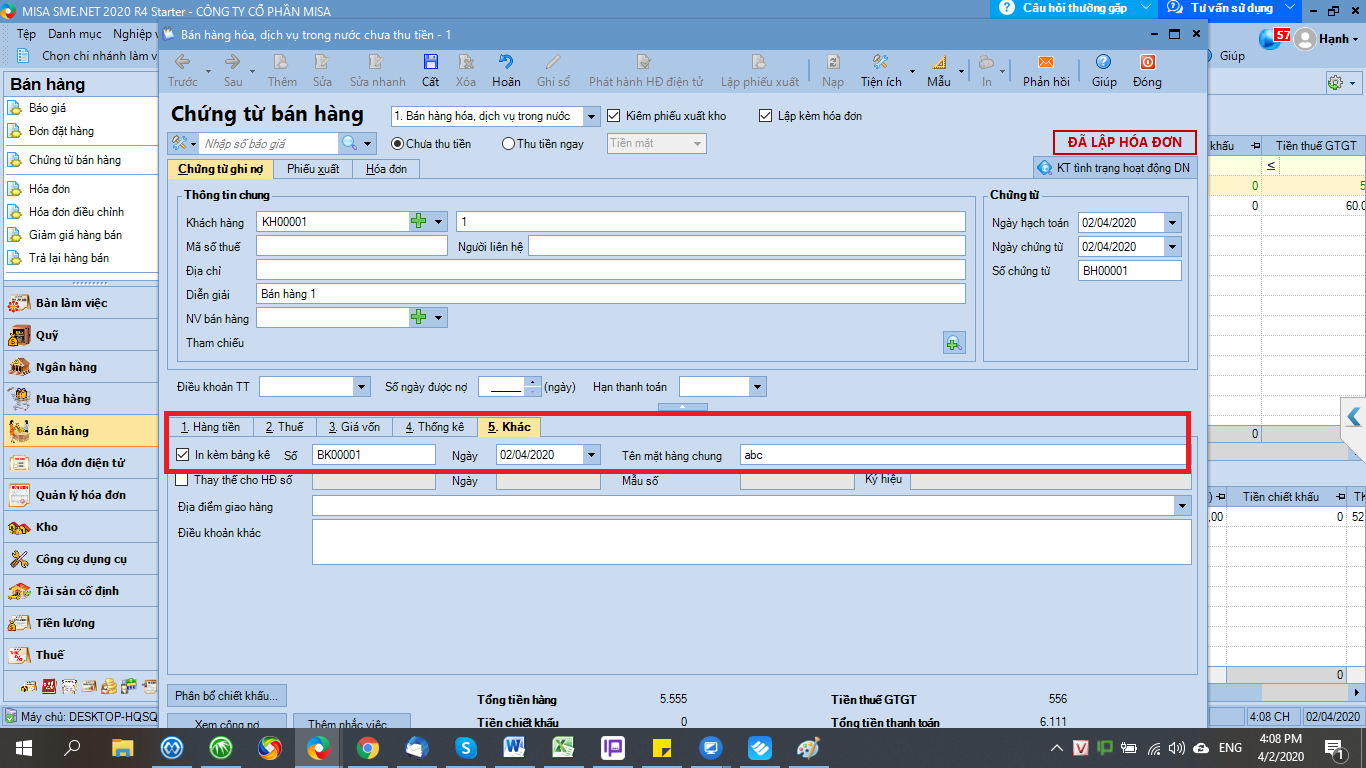The height and width of the screenshot is (768, 1366).
Task: Select Chưa thu tiền radio option
Action: click(x=397, y=144)
